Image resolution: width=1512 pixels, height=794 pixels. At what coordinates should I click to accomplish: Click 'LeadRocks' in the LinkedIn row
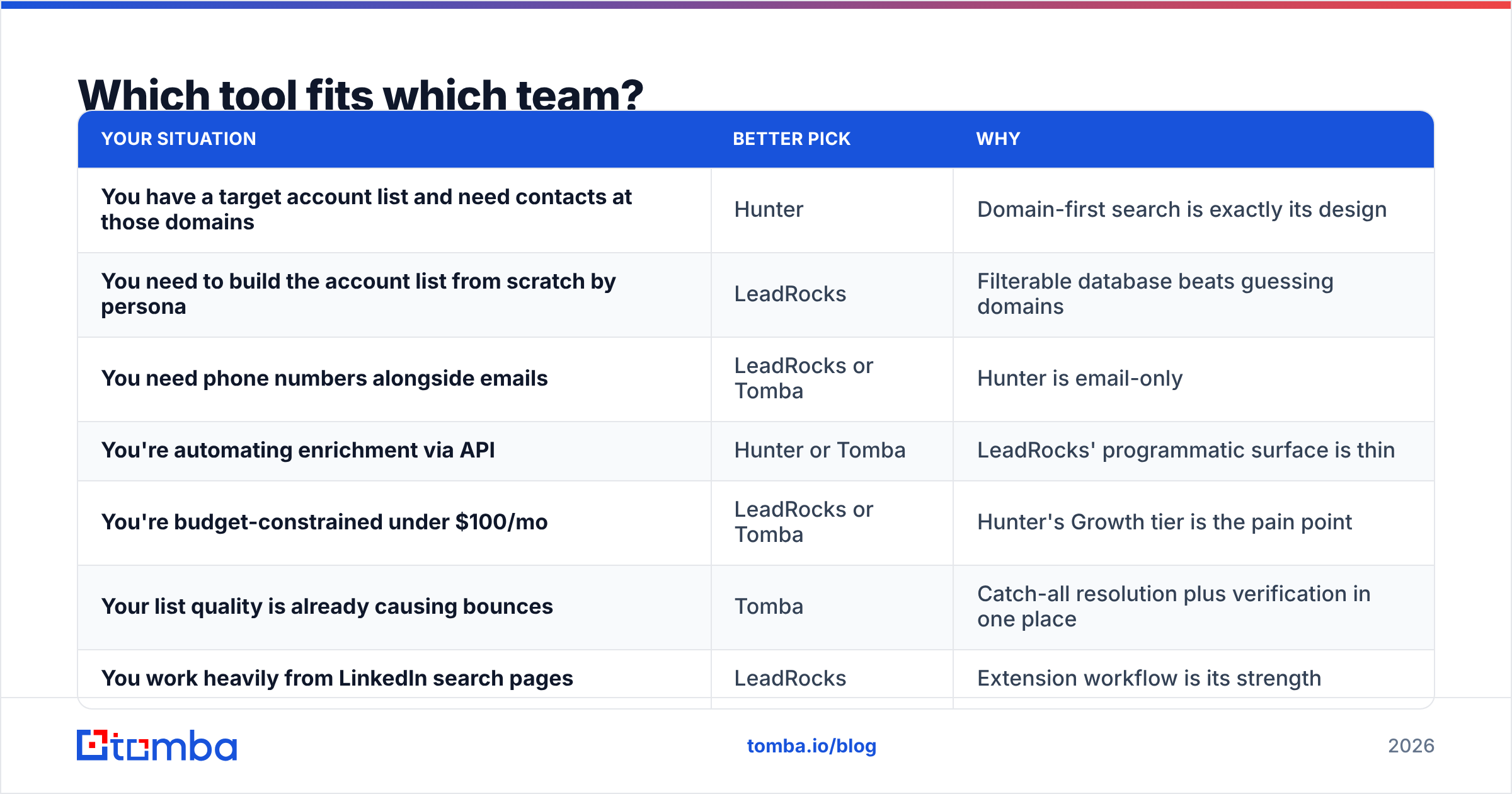pos(790,678)
